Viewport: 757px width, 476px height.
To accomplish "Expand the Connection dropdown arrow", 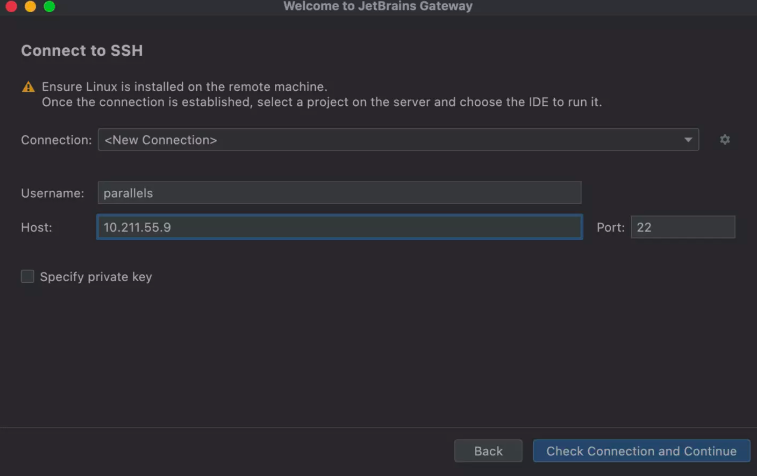I will pos(689,140).
